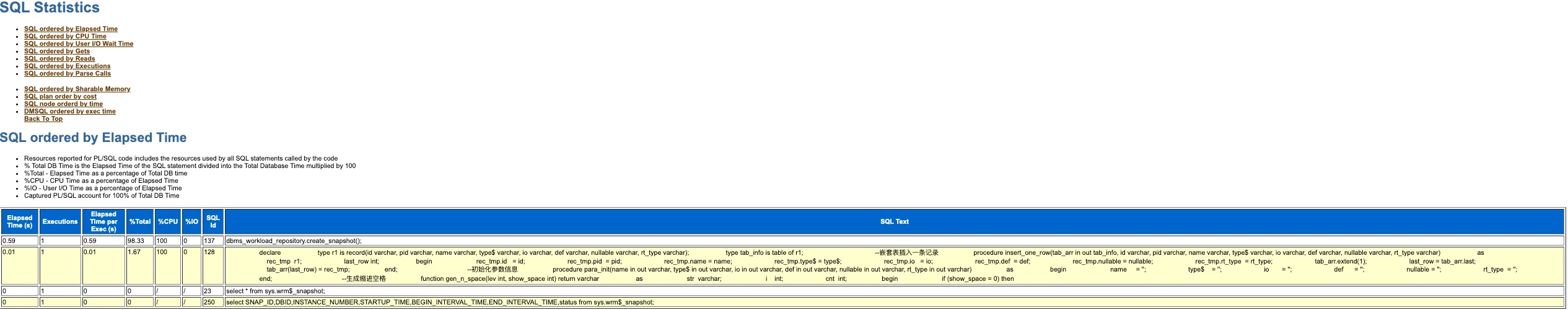This screenshot has height=310, width=1568.
Task: Select the SQL Id cell showing 137
Action: coord(212,241)
